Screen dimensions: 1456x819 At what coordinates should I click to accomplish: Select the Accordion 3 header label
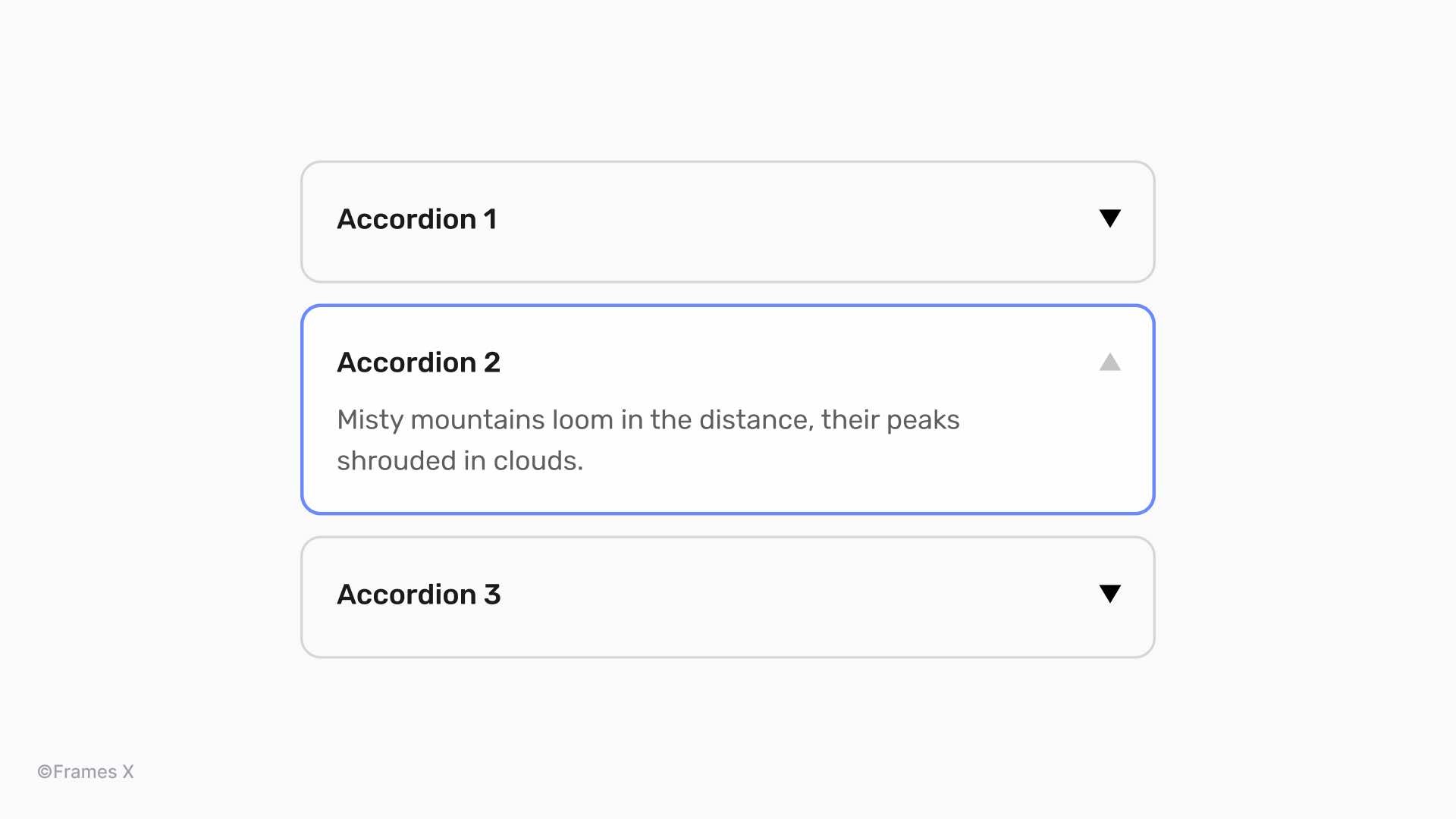(419, 595)
